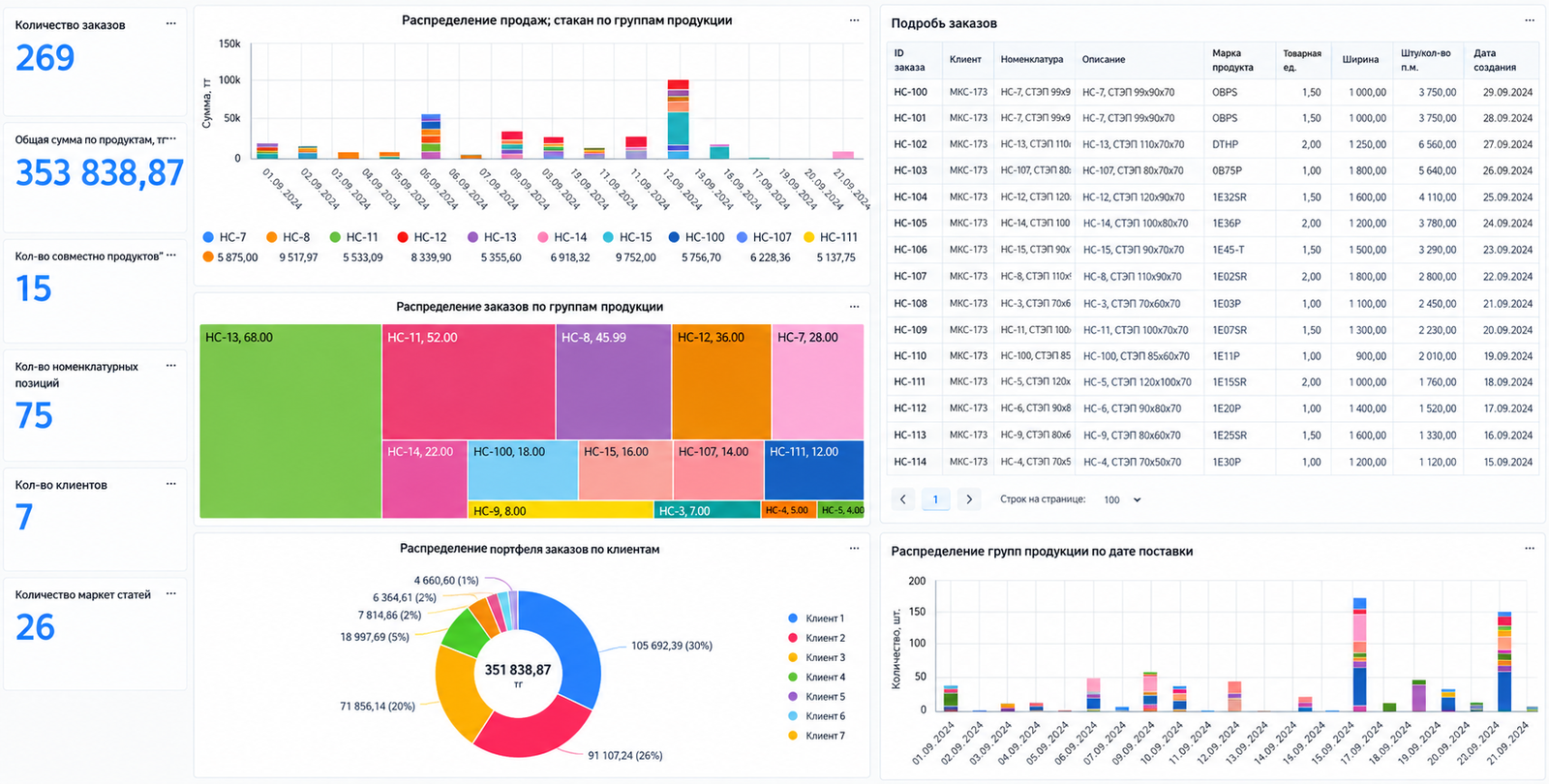Open the menu of the заказов по группам продукции treemap
Screen dimensions: 1549x784
pos(854,307)
